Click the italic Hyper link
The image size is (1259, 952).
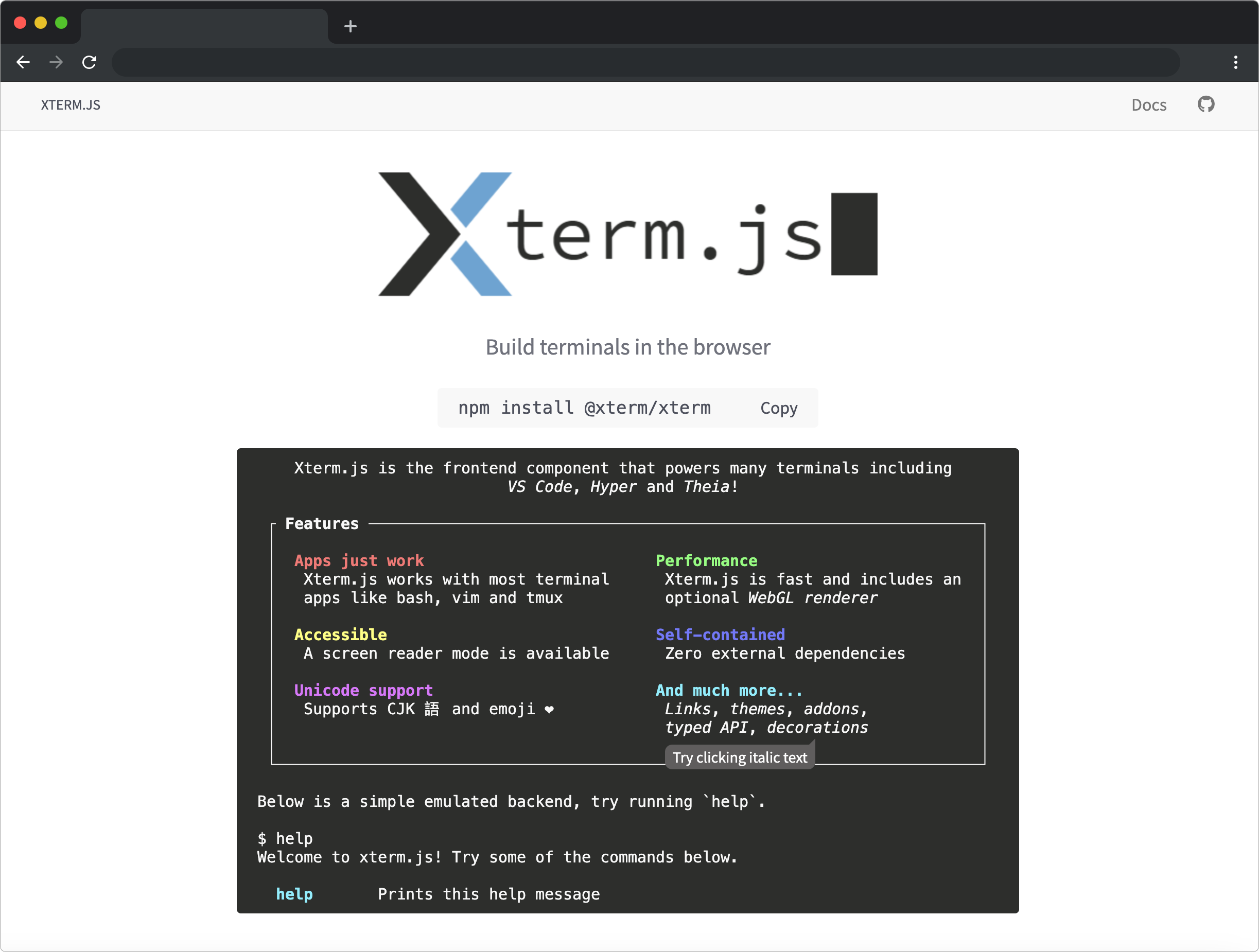click(613, 487)
